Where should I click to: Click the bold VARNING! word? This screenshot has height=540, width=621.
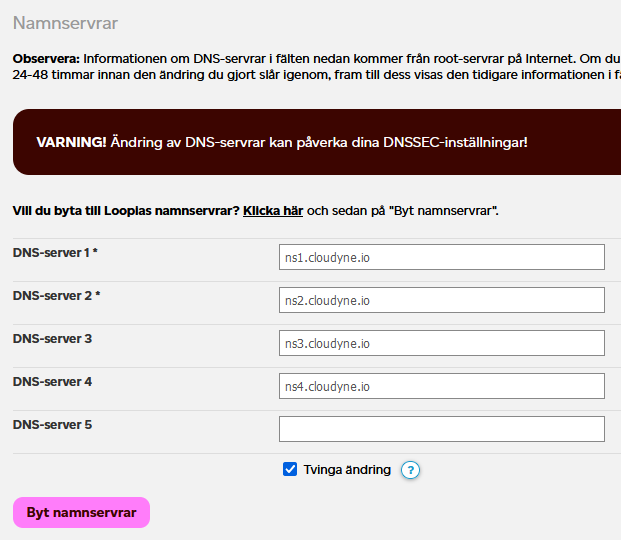[x=71, y=142]
